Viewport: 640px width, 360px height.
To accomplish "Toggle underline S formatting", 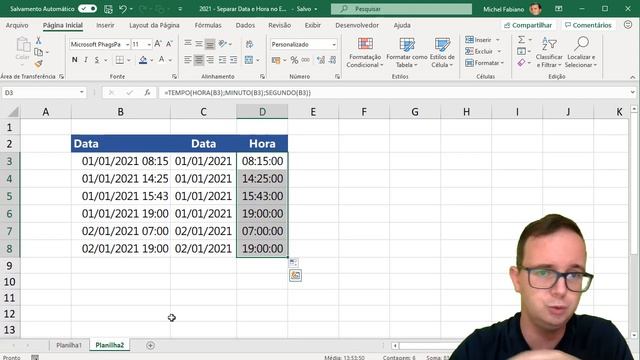I will pos(97,60).
